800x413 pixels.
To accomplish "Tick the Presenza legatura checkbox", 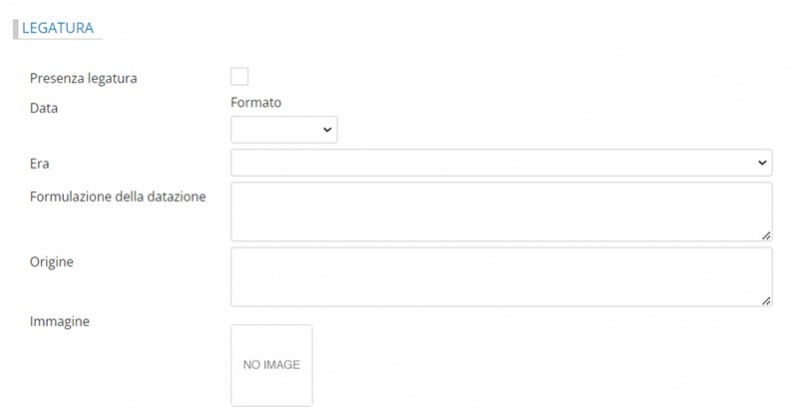I will tap(240, 77).
